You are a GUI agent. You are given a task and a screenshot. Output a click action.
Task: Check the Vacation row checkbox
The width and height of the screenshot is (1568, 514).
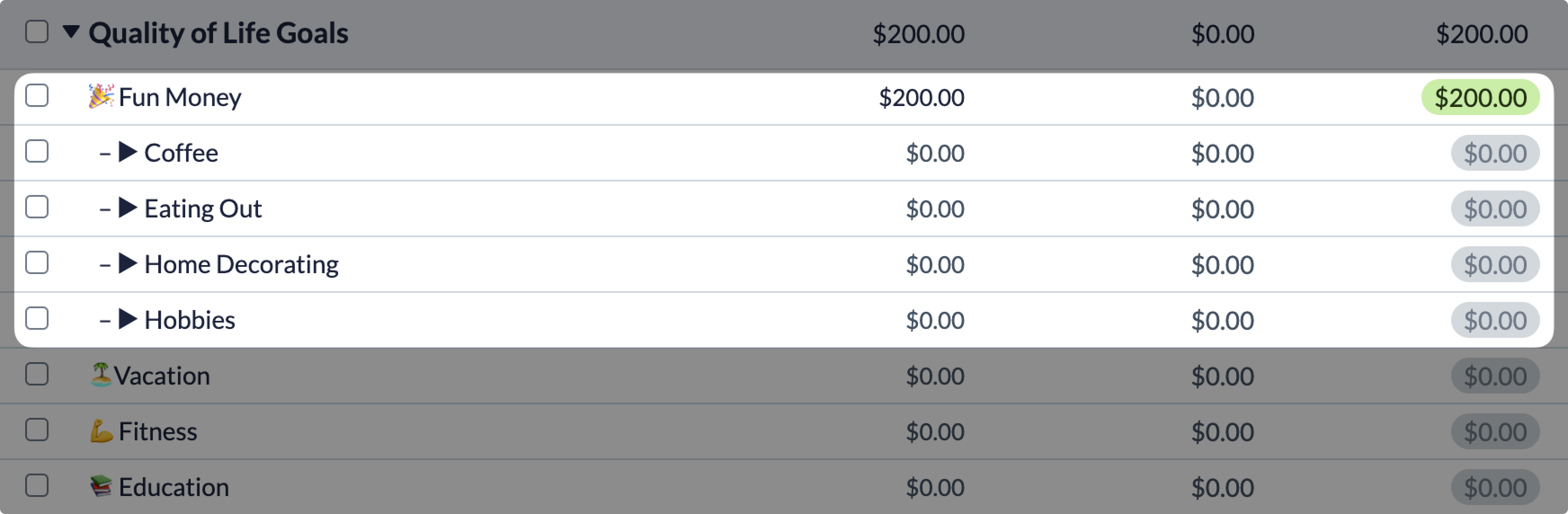pyautogui.click(x=36, y=374)
